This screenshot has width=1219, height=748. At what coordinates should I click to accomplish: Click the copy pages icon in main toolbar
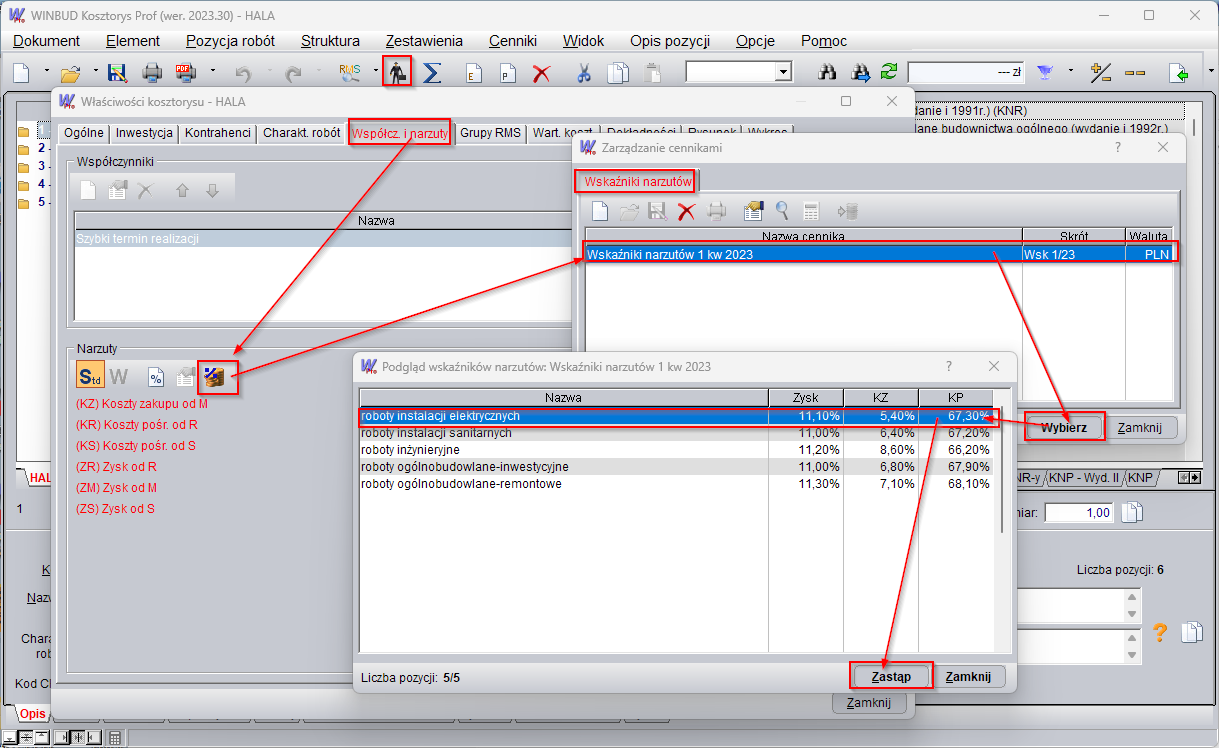click(619, 73)
